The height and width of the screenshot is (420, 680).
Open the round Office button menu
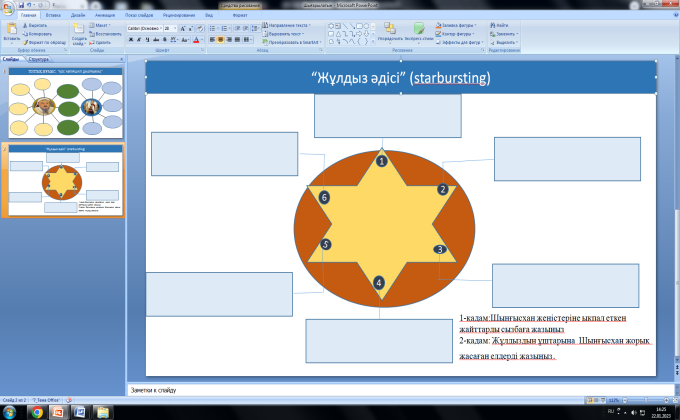point(8,8)
